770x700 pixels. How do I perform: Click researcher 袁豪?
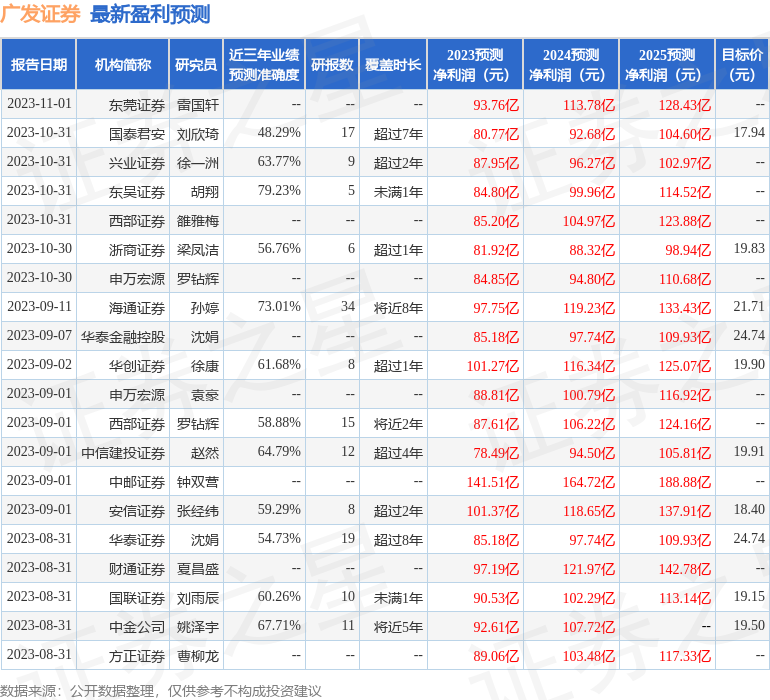[x=205, y=395]
